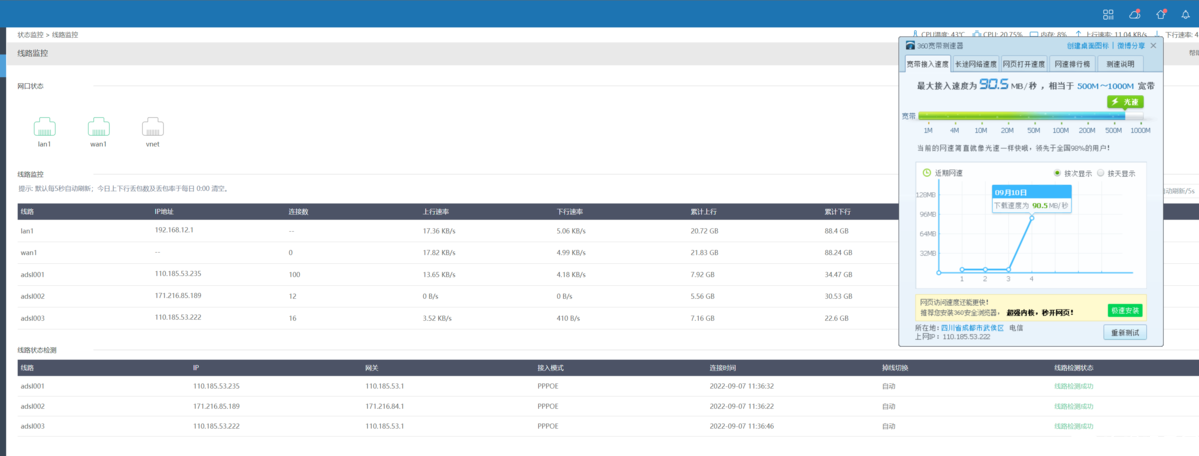Click the clock icon beside 近期网速
Viewport: 1199px width, 456px height.
pyautogui.click(x=927, y=173)
